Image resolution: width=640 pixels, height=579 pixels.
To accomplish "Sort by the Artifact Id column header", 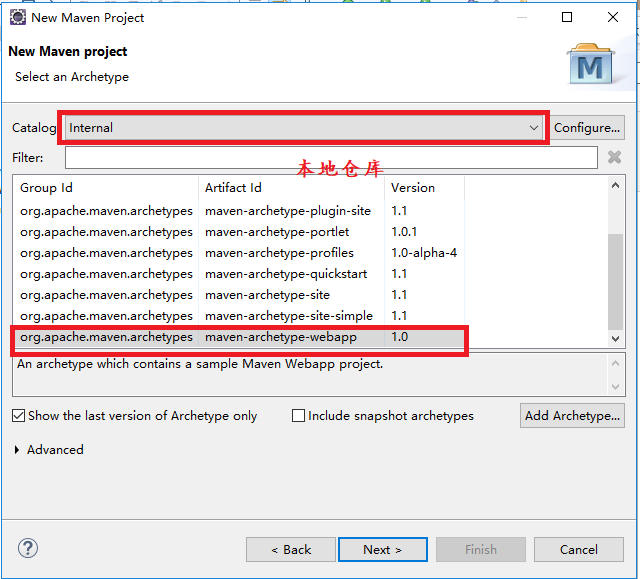I will (x=291, y=188).
